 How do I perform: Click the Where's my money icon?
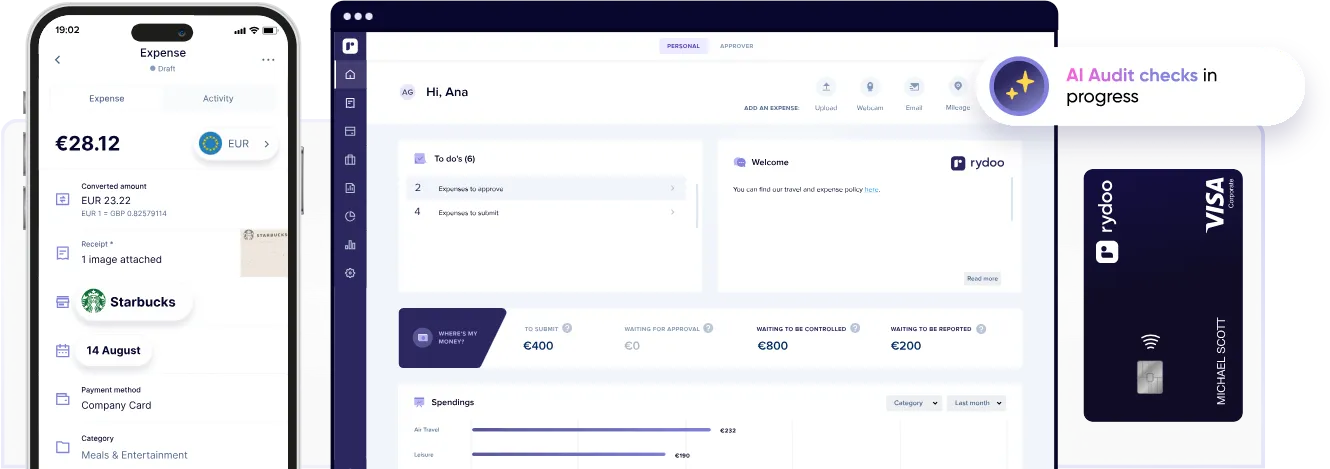[422, 338]
